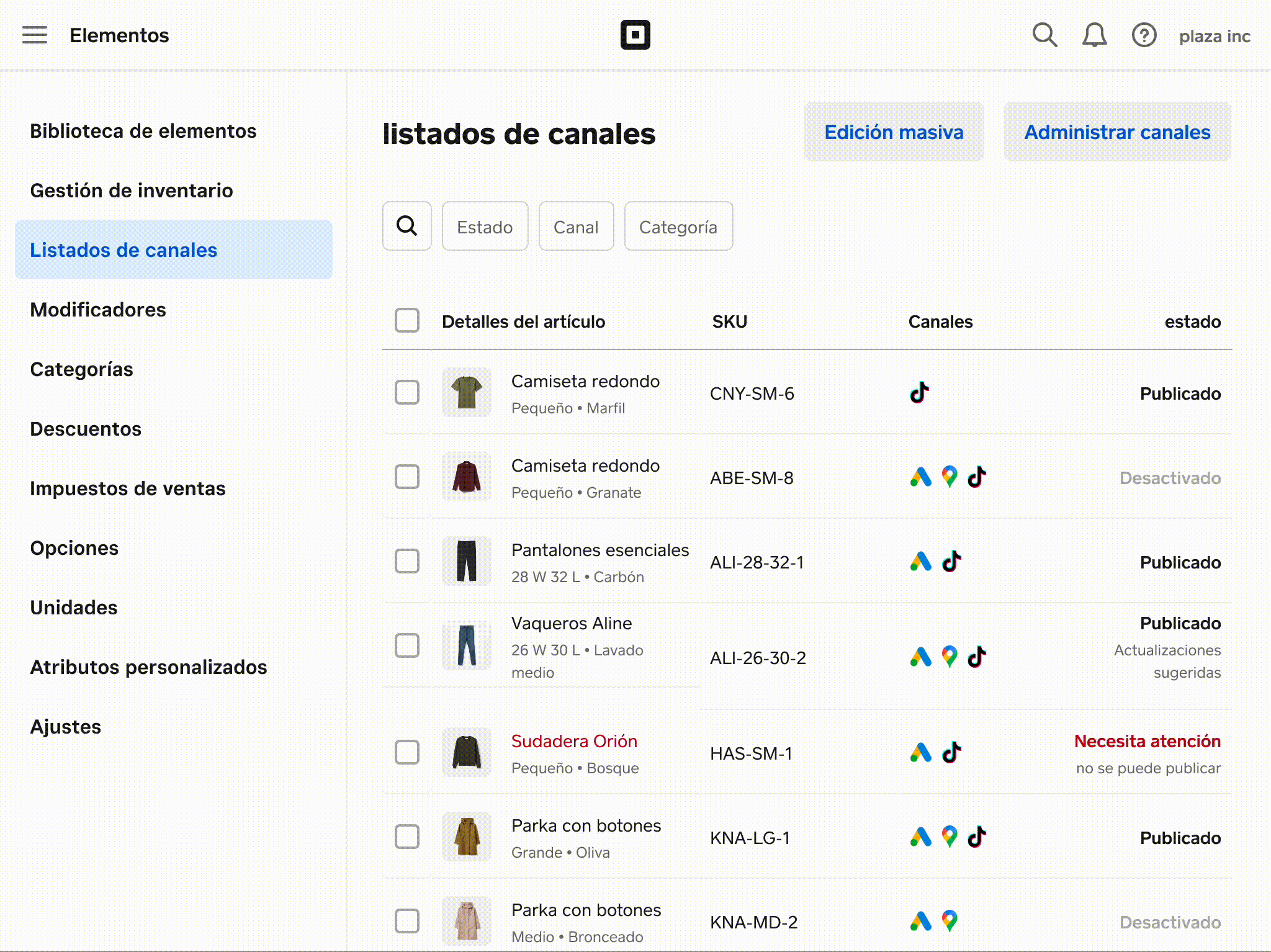Click the Square logo icon
The height and width of the screenshot is (952, 1271).
point(635,35)
